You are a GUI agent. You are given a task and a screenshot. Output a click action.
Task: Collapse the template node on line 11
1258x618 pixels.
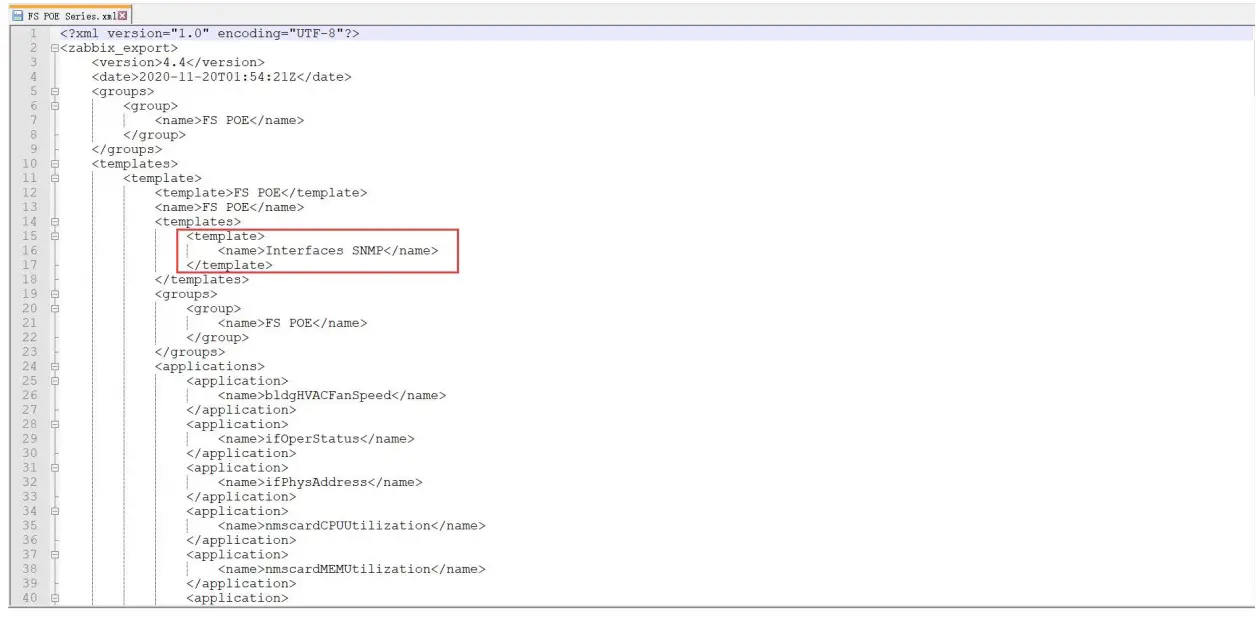click(55, 178)
